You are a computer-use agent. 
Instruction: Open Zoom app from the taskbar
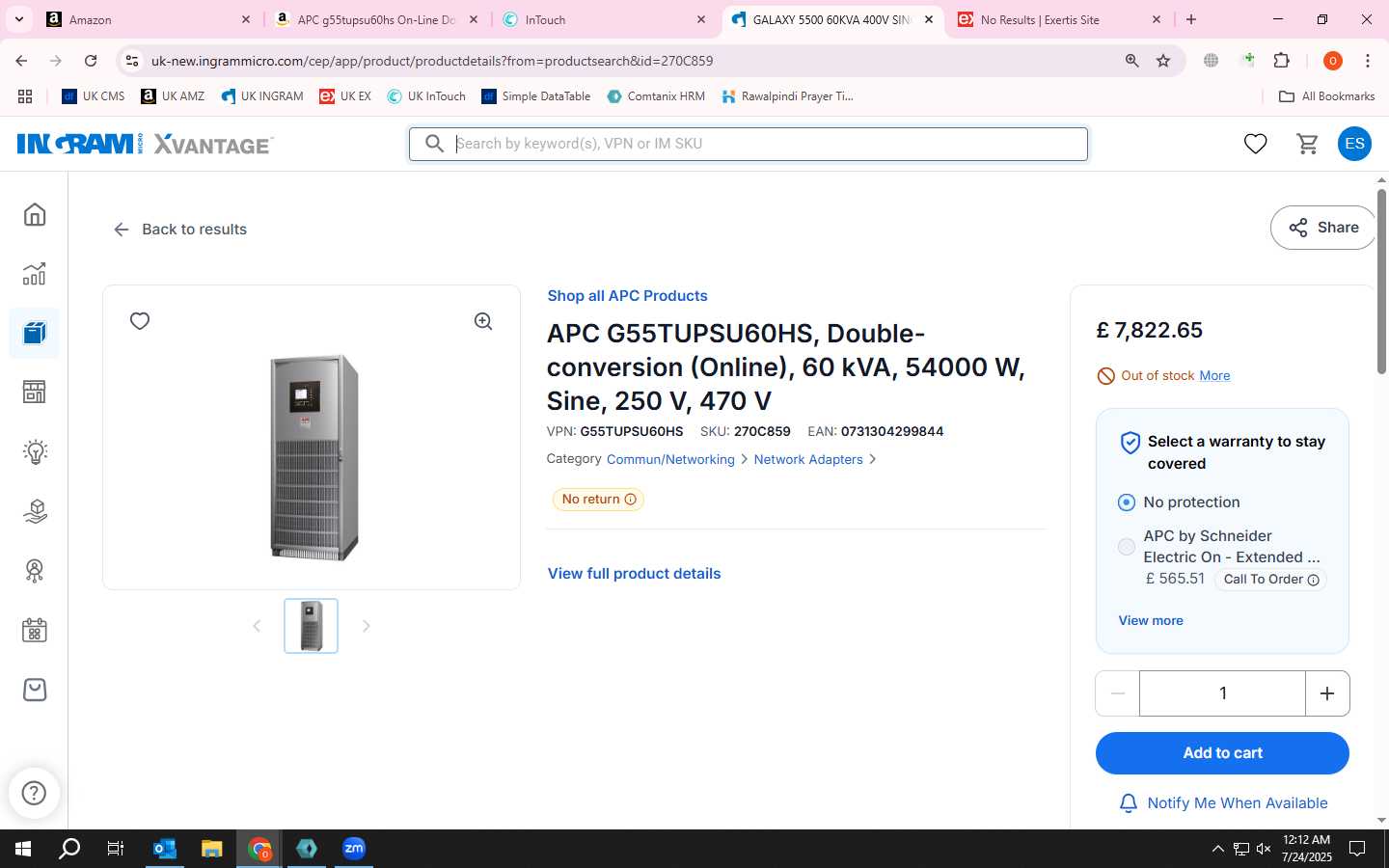tap(354, 849)
